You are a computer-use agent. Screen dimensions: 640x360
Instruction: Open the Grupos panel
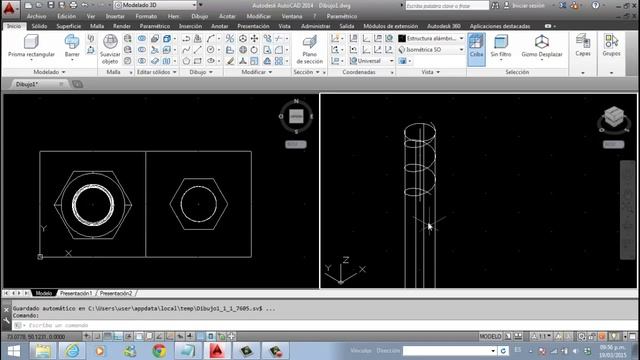[611, 45]
